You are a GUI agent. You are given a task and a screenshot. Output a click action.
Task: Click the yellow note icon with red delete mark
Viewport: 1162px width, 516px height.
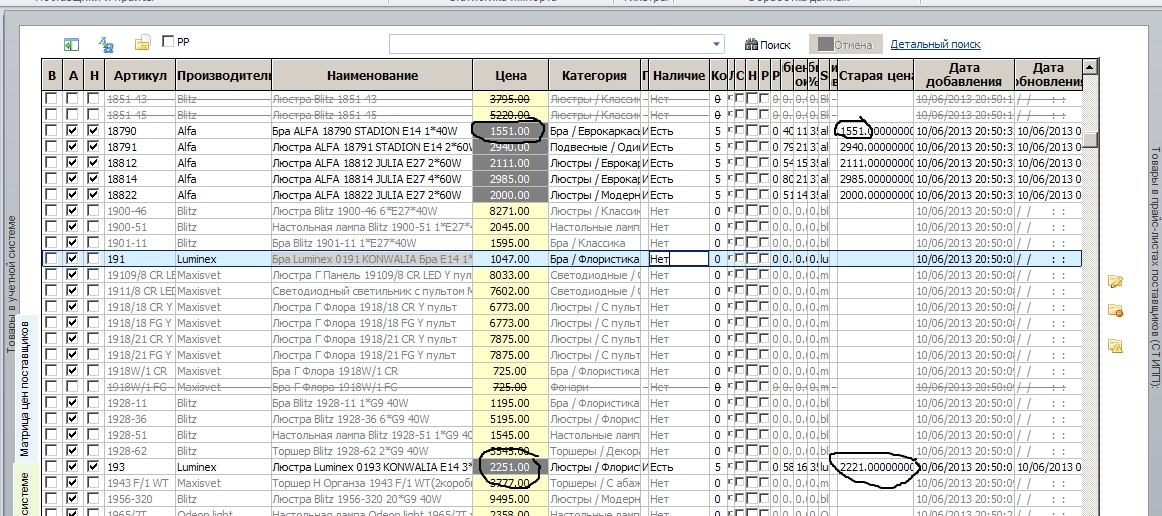[1115, 311]
